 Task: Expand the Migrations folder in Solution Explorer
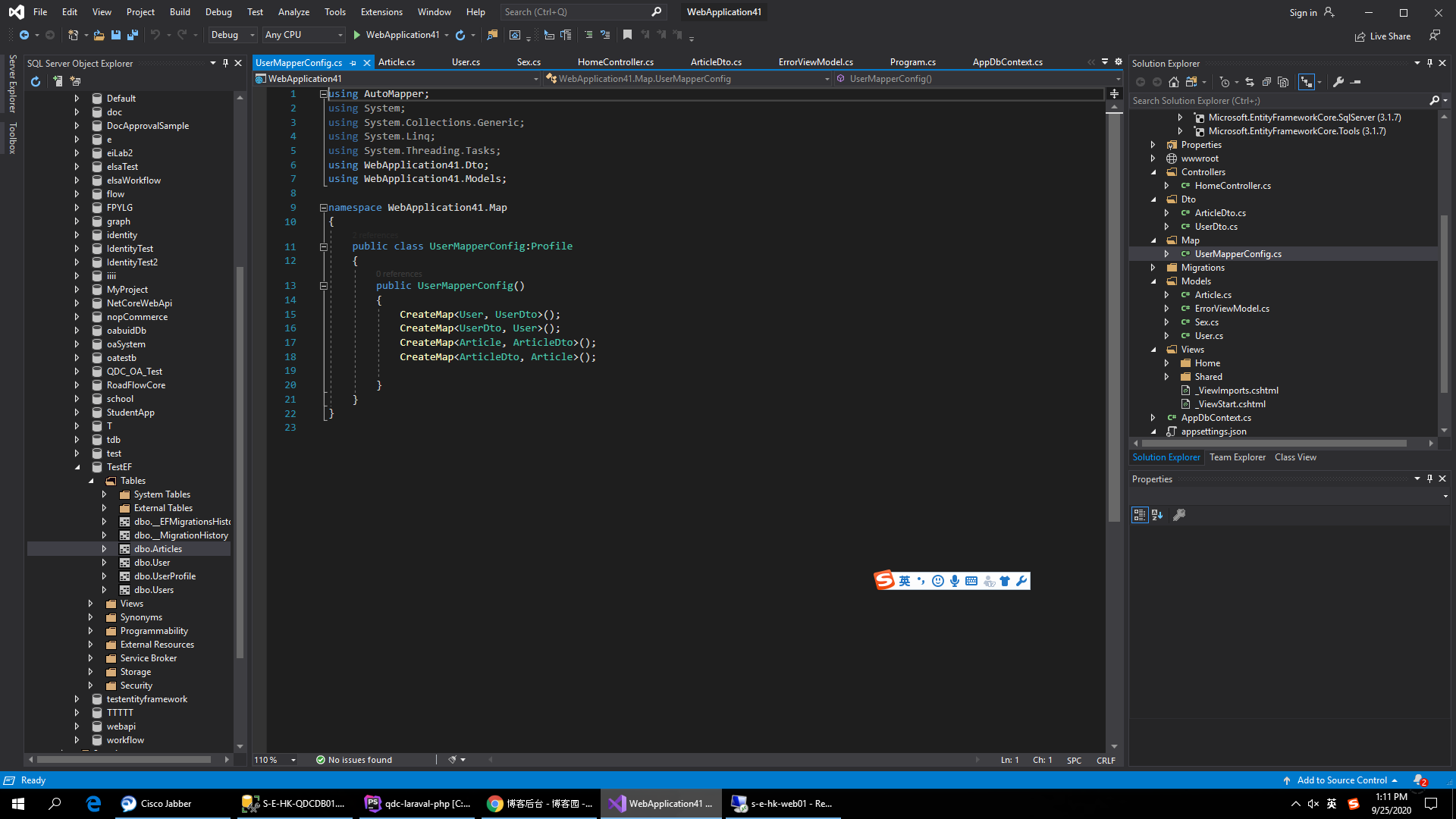pos(1153,268)
